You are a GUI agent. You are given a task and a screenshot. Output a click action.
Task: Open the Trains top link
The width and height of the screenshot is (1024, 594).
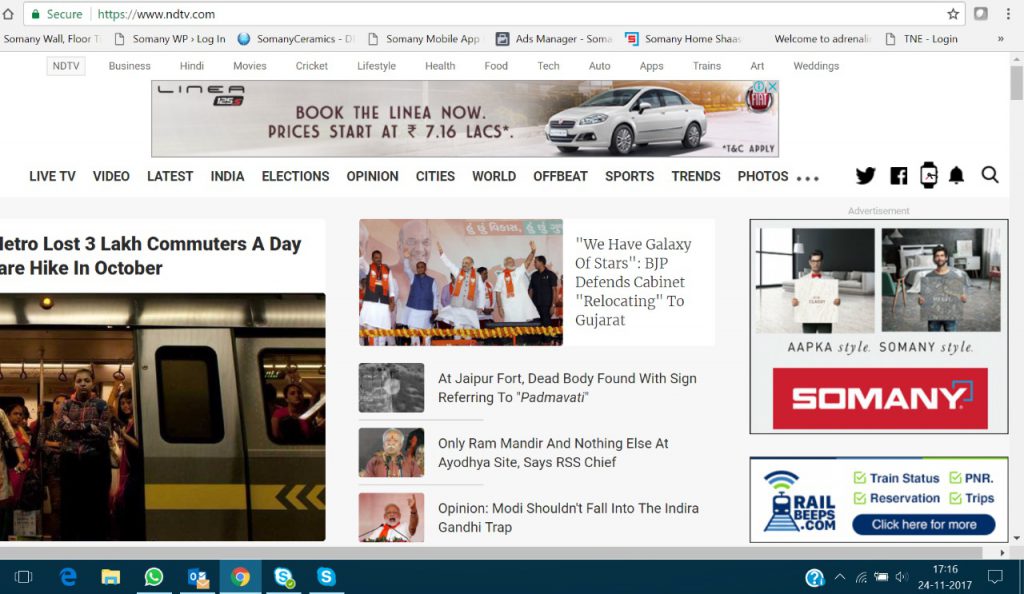(707, 66)
